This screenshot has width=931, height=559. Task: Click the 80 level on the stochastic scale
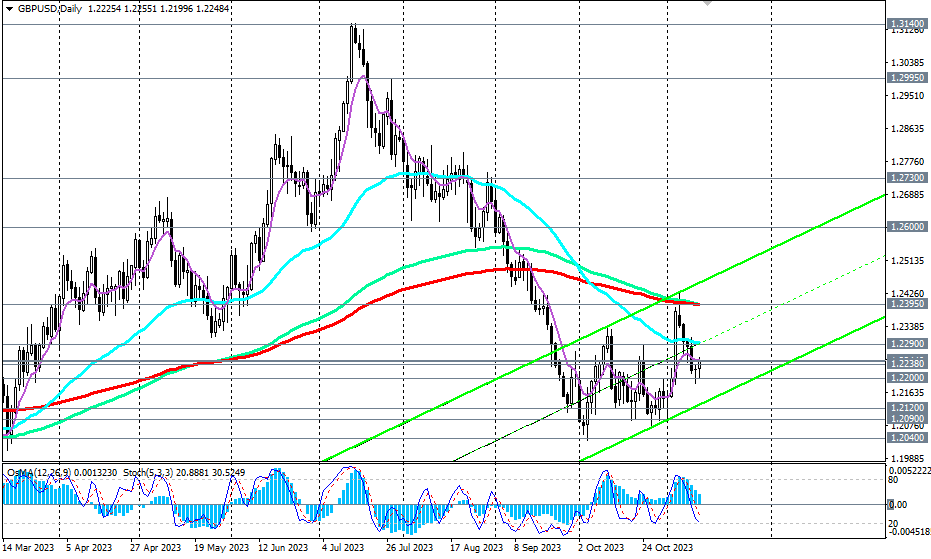[x=893, y=479]
